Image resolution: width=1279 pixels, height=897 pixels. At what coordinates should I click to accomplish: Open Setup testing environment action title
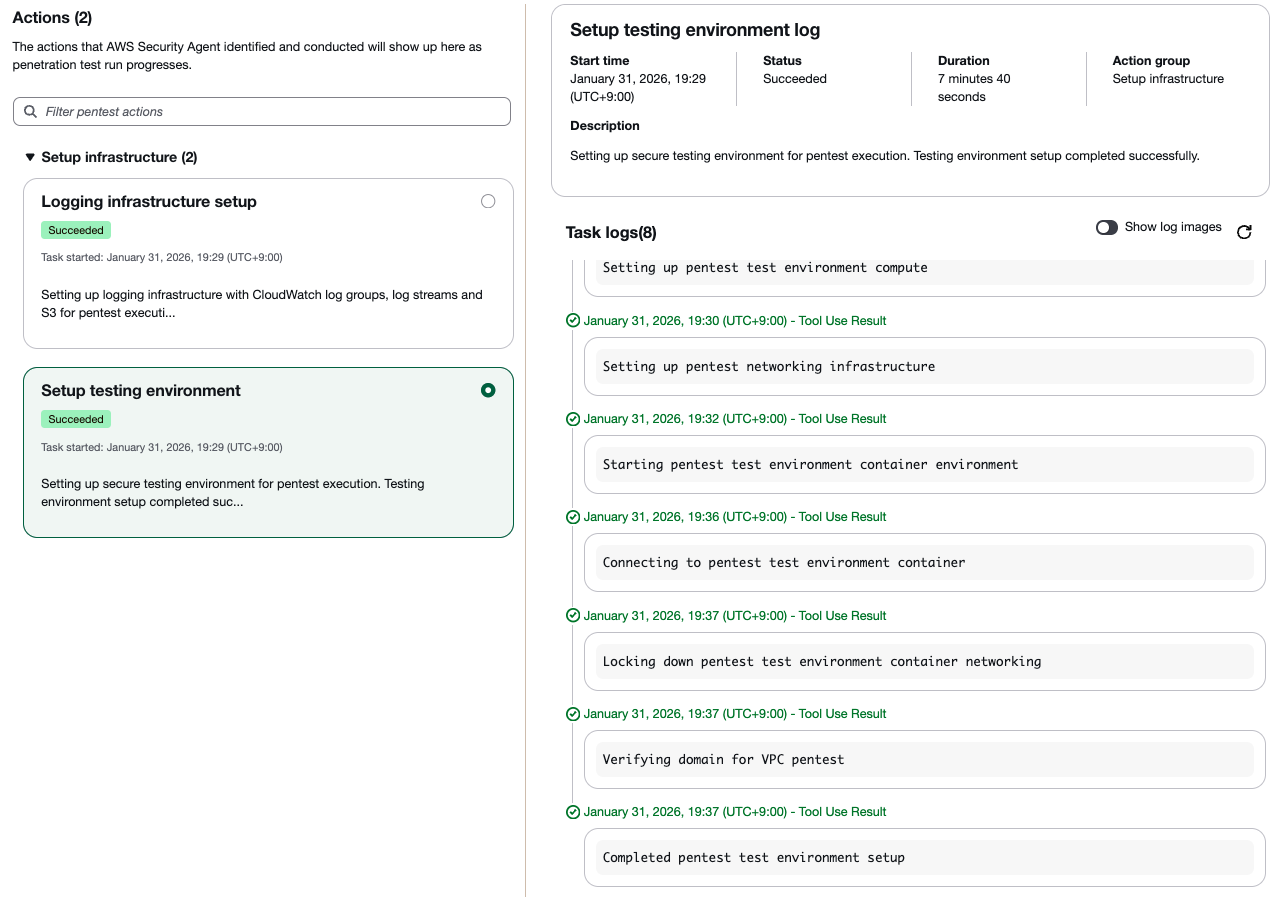(141, 391)
